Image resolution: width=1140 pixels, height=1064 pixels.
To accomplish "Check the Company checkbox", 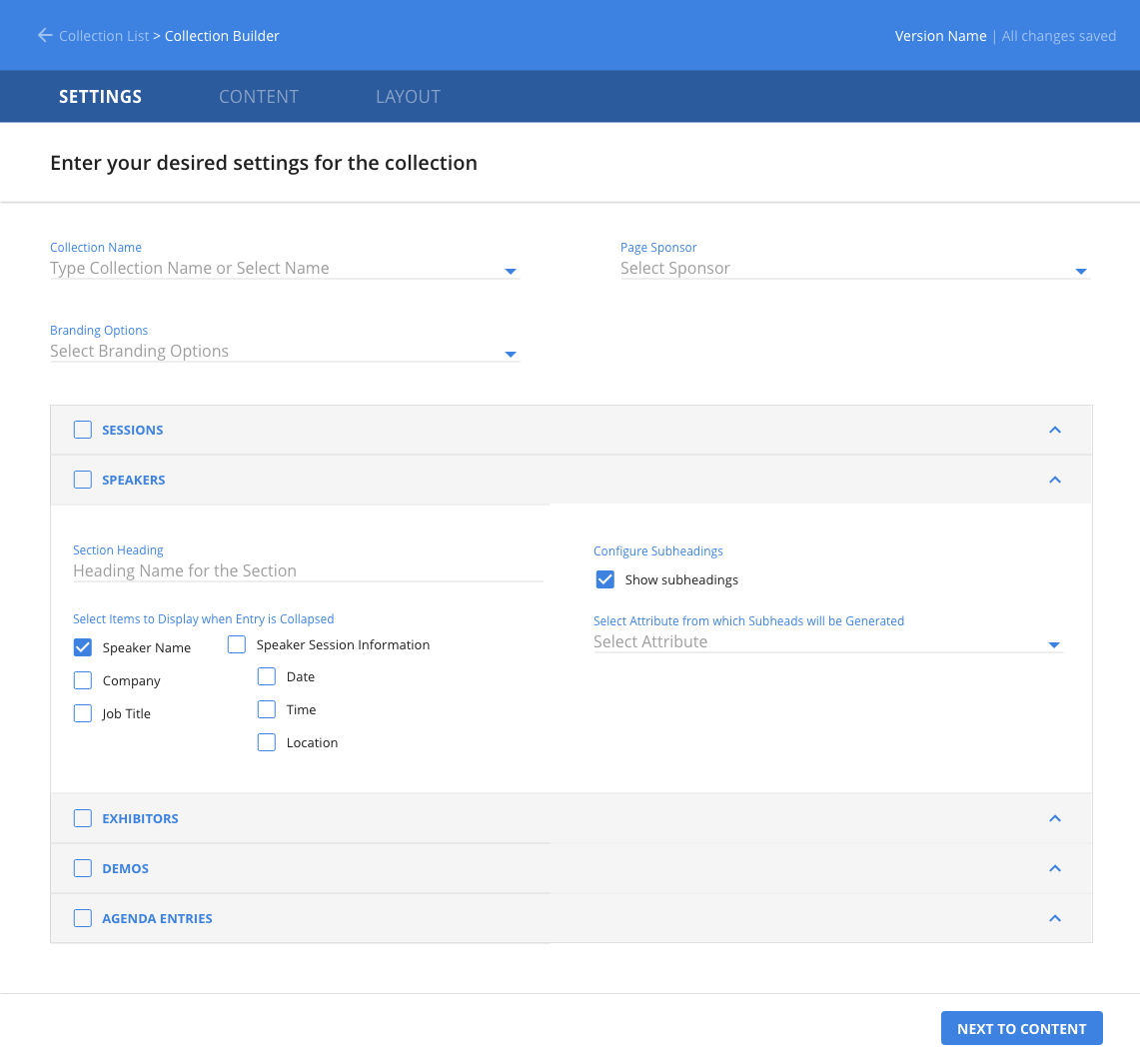I will click(83, 680).
